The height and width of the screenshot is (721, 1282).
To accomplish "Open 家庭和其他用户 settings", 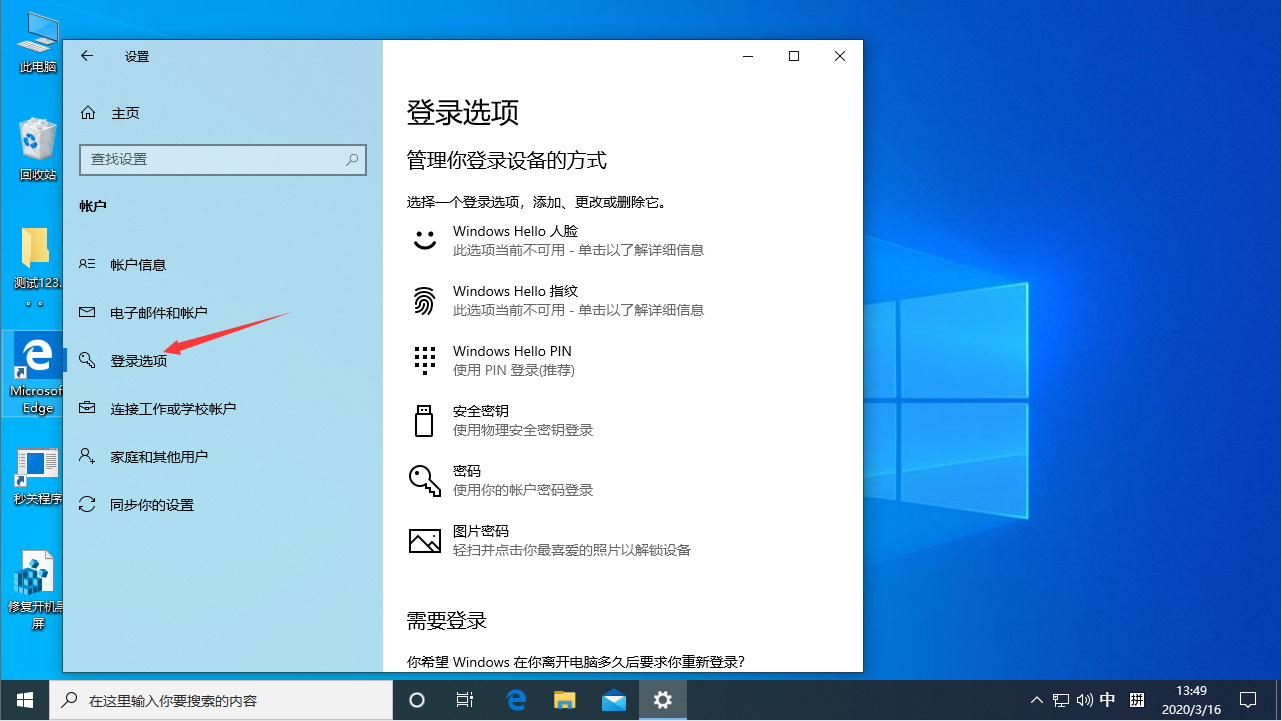I will click(159, 456).
